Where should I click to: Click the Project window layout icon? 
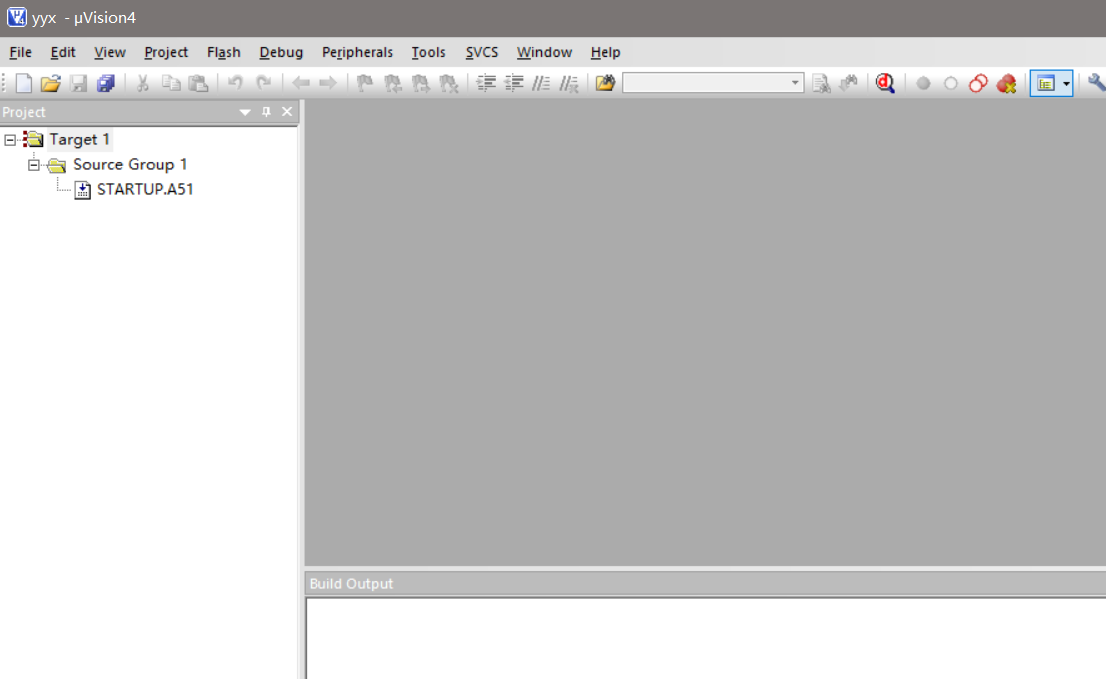[x=1045, y=83]
